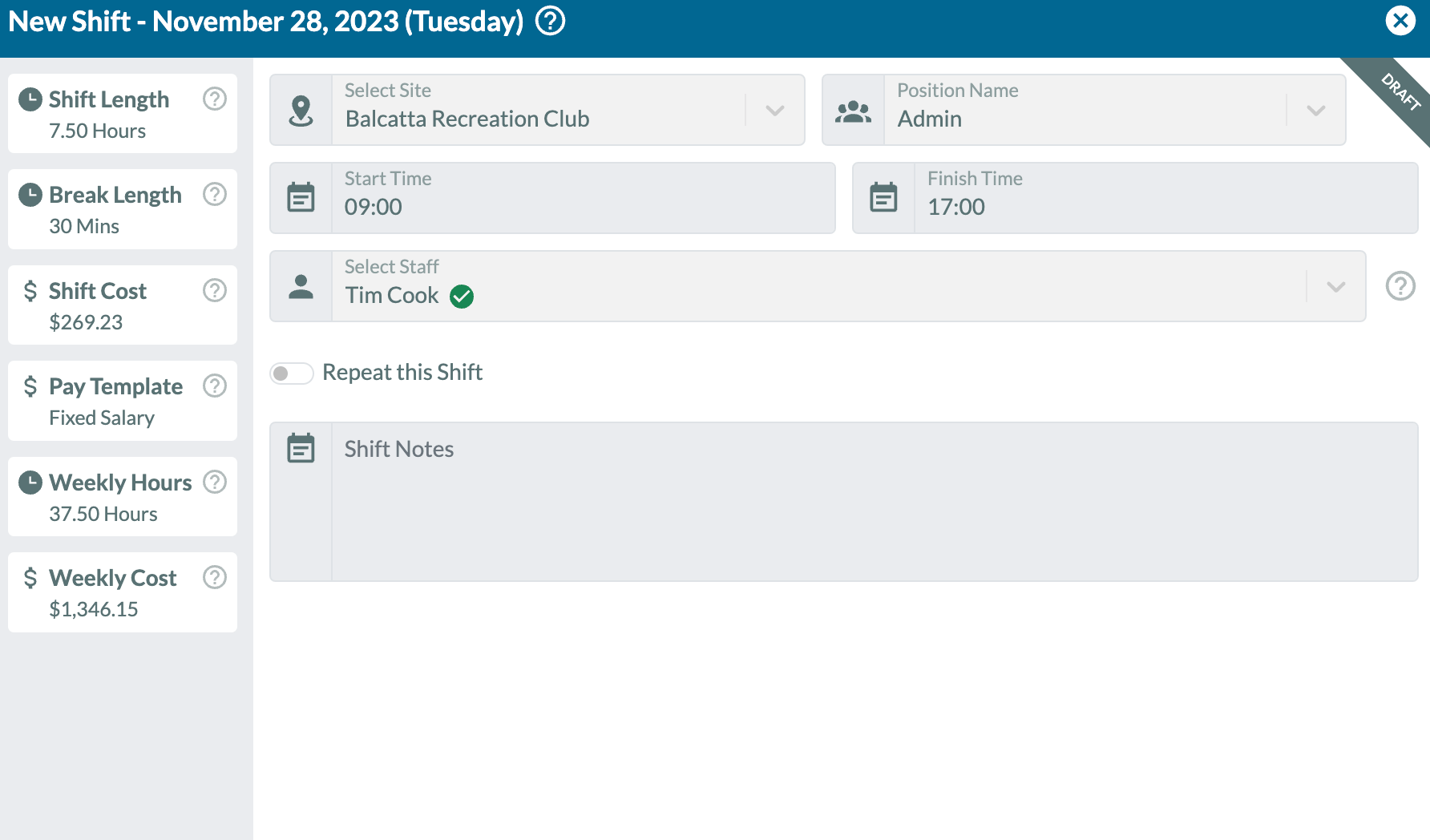Viewport: 1430px width, 840px height.
Task: Click the Pay Template Fixed Salary card
Action: tap(123, 401)
